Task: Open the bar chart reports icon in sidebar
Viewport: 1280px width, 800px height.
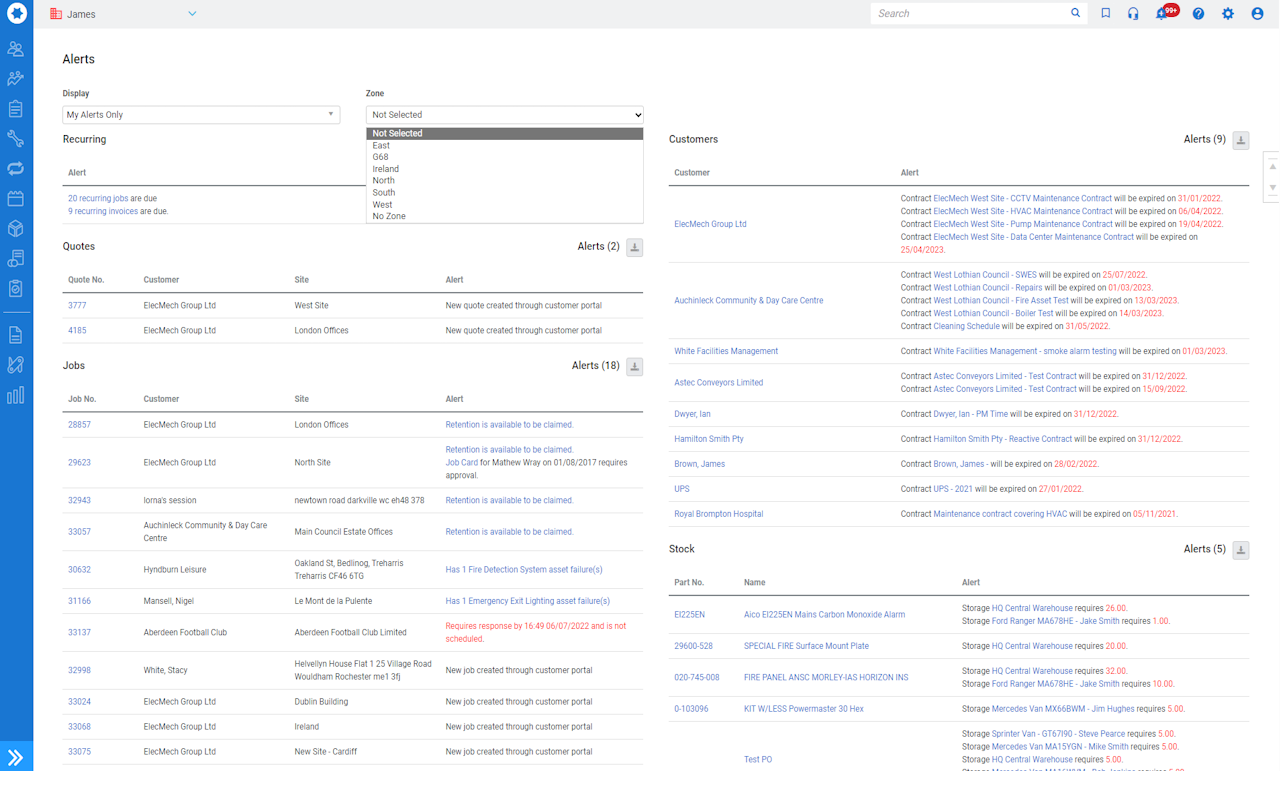Action: tap(16, 395)
